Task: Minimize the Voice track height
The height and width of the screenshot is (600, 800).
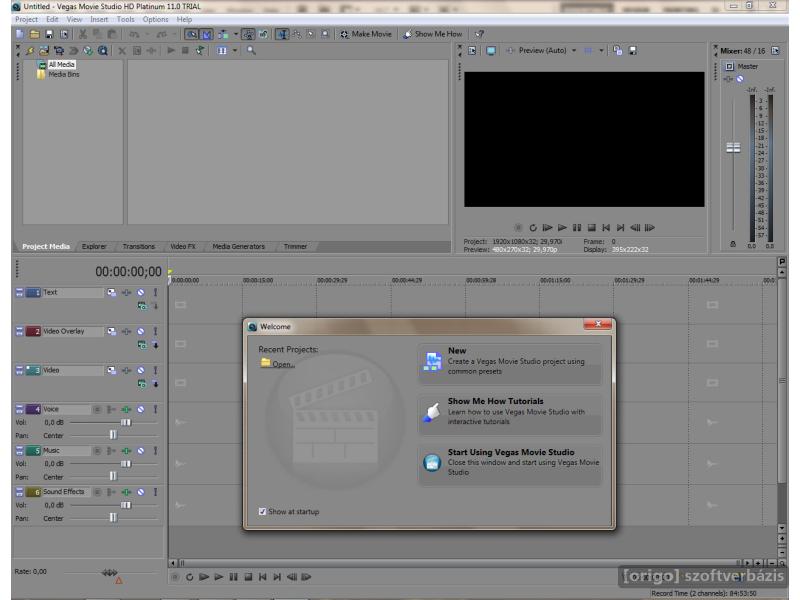Action: (19, 409)
